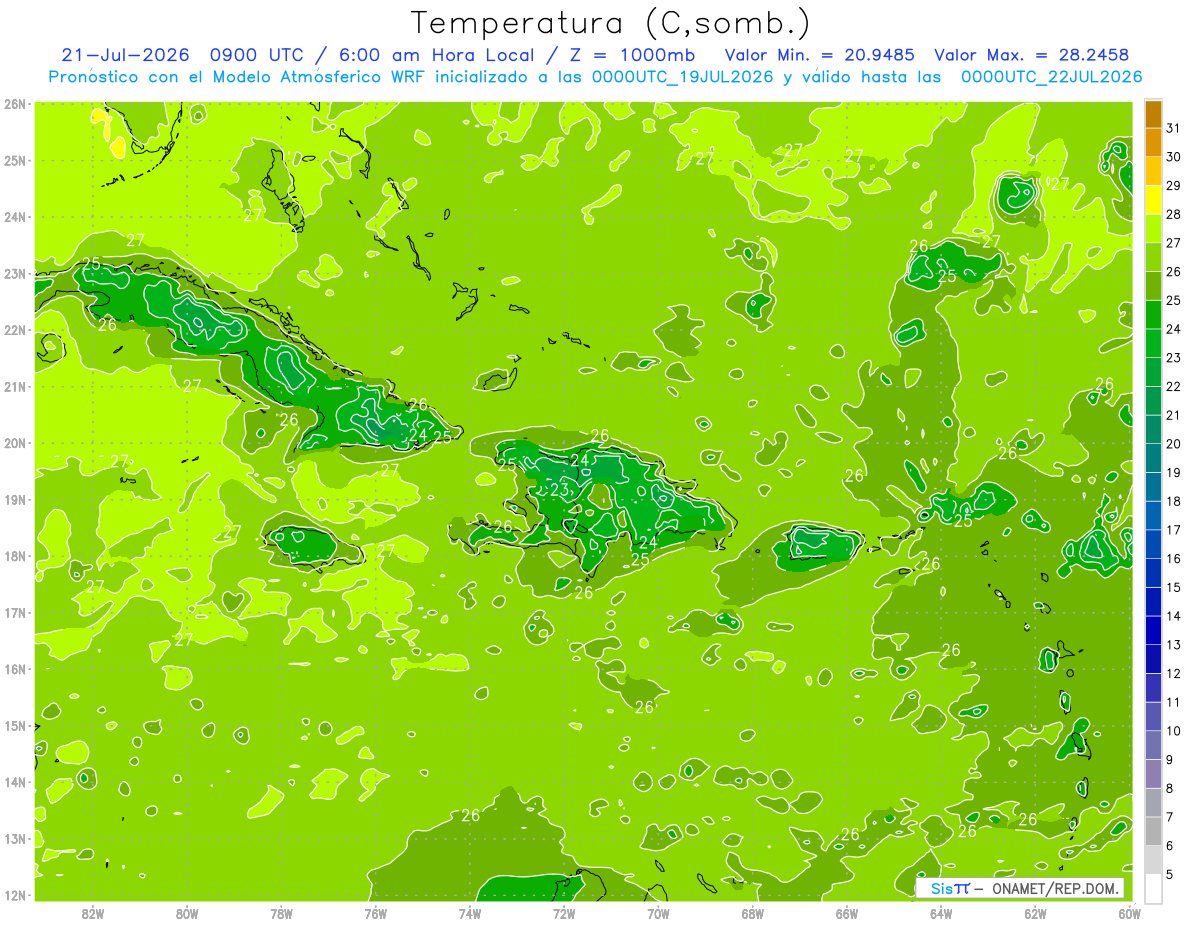
Task: Click the legend swatch between 26 and 27
Action: click(x=1153, y=258)
